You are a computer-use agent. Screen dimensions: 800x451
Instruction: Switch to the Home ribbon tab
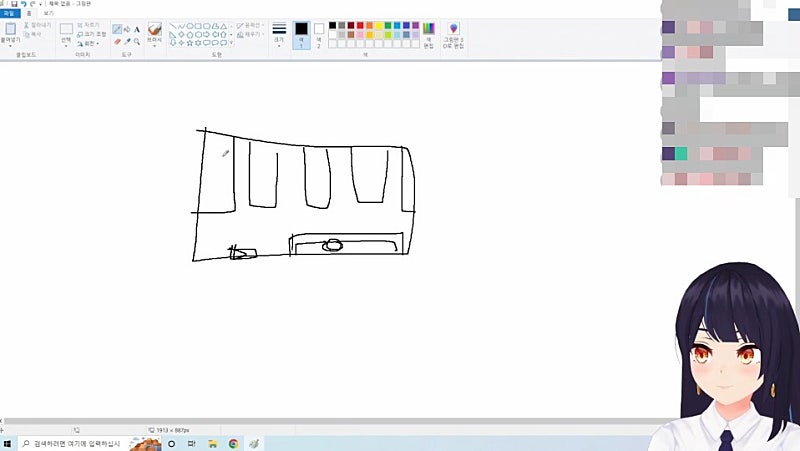pyautogui.click(x=29, y=13)
